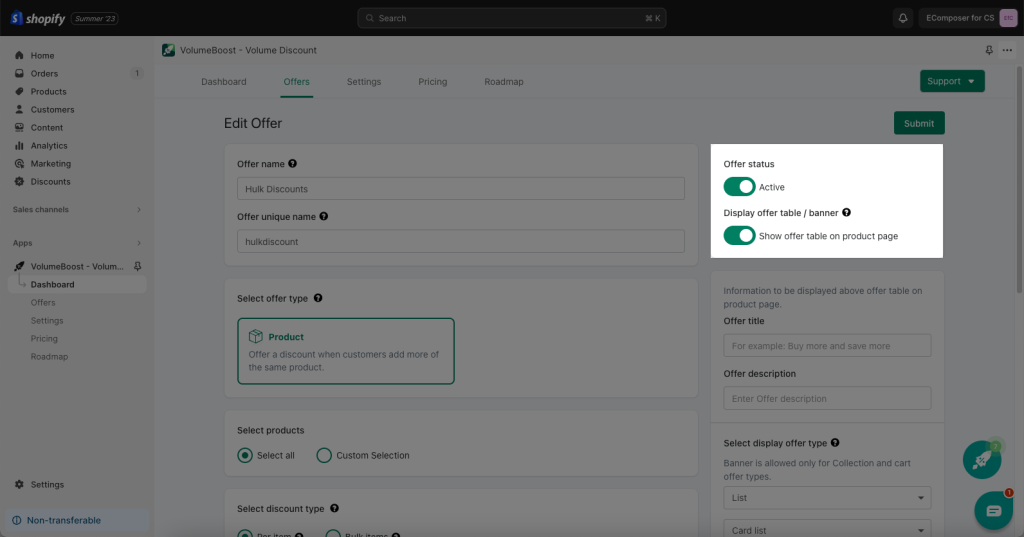Click the Submit button

coord(919,123)
